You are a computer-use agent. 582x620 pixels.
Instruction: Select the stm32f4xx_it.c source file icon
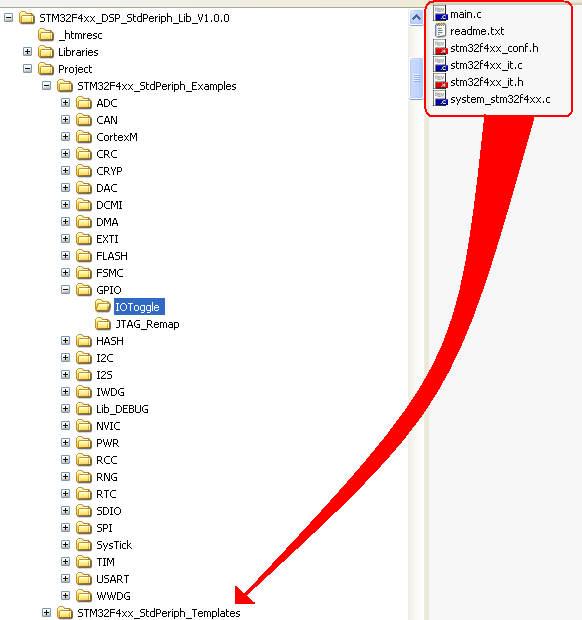click(x=440, y=64)
